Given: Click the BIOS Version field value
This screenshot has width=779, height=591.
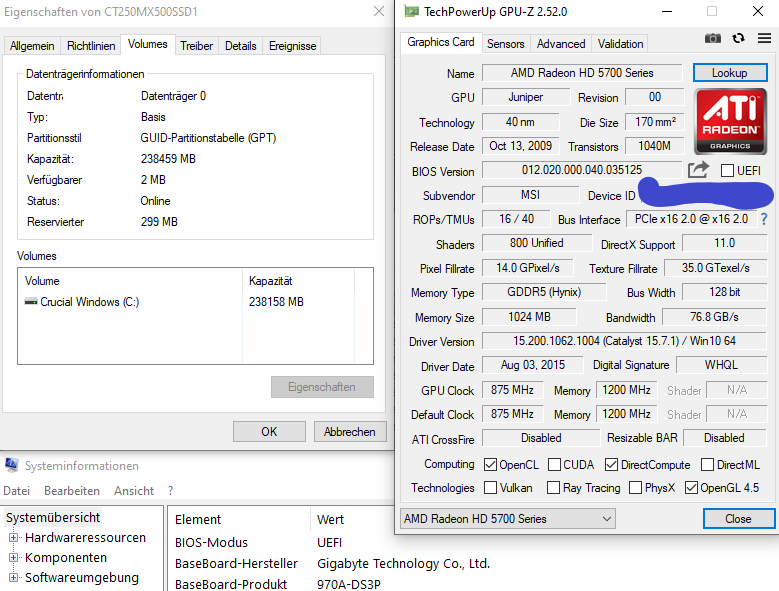Looking at the screenshot, I should pyautogui.click(x=581, y=170).
